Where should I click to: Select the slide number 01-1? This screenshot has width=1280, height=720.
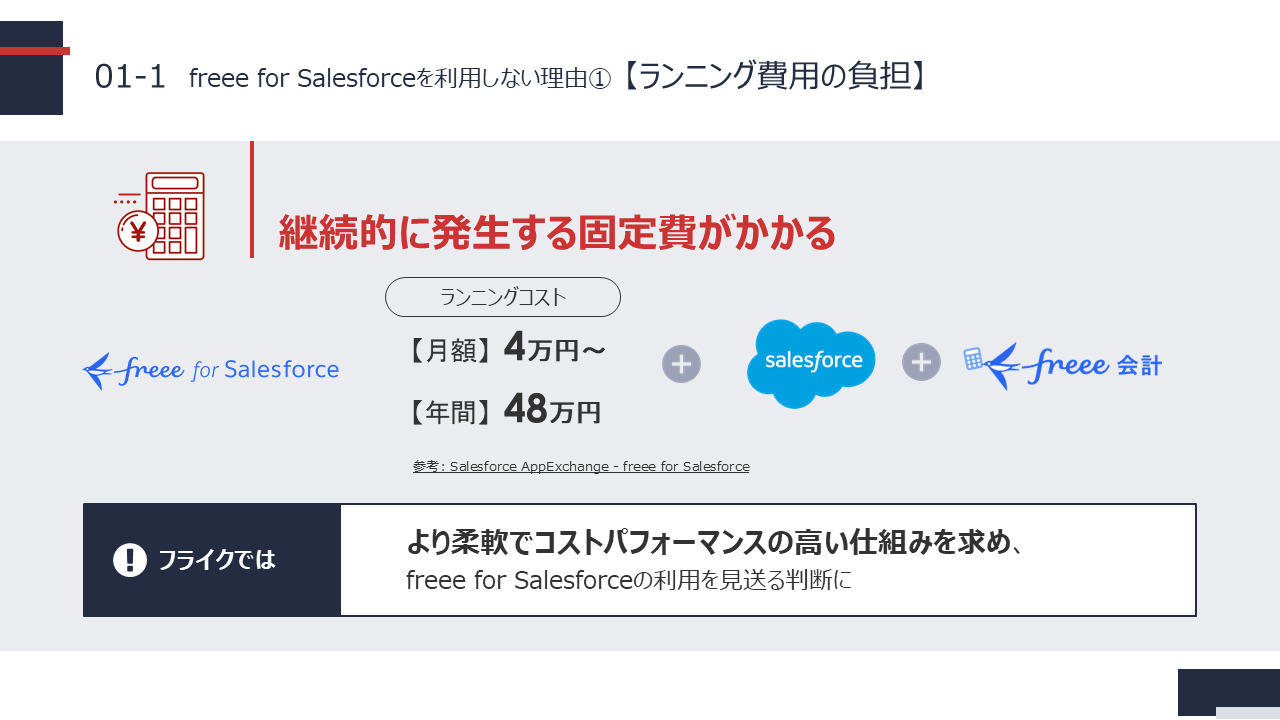[130, 77]
